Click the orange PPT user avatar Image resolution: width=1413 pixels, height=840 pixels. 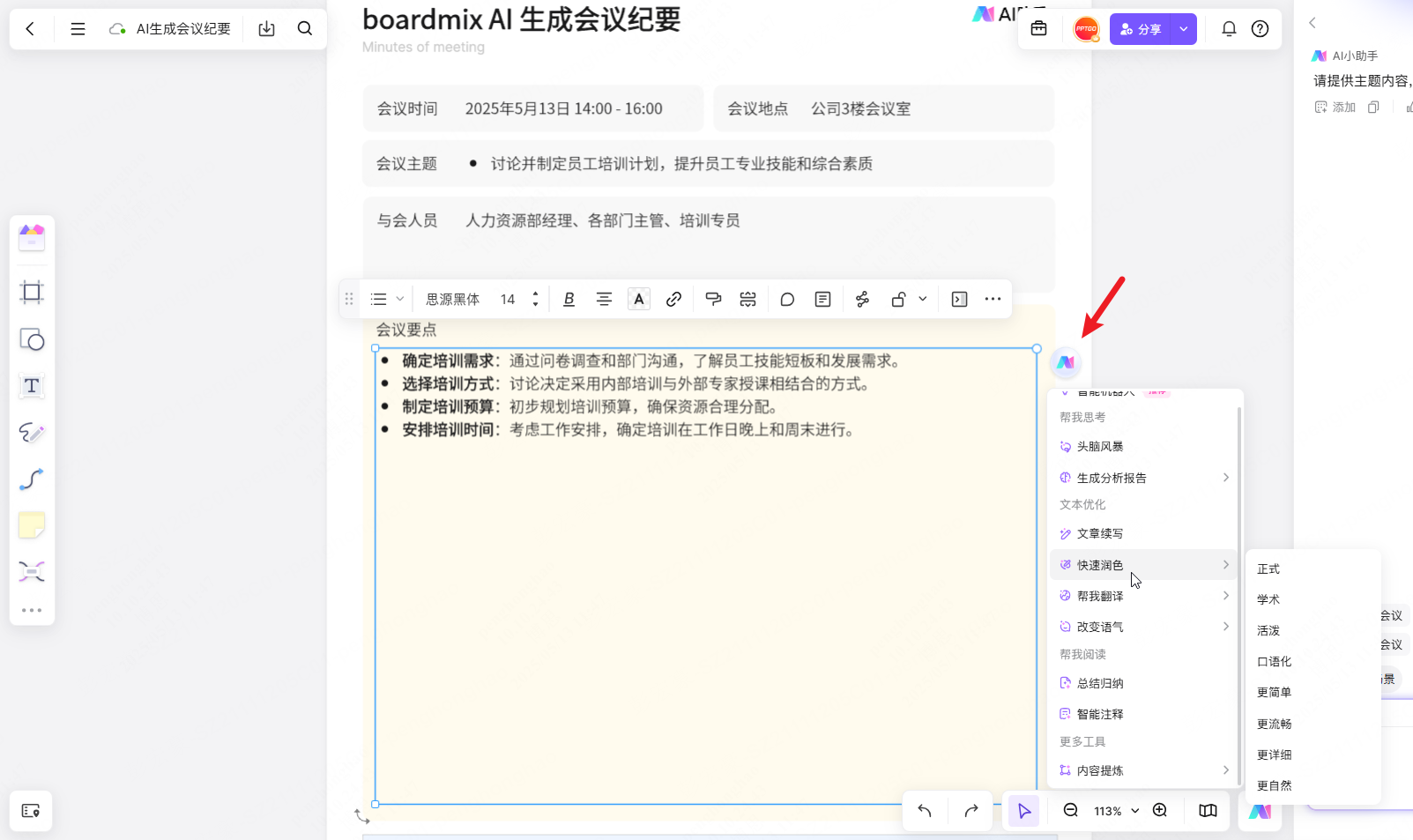tap(1086, 29)
